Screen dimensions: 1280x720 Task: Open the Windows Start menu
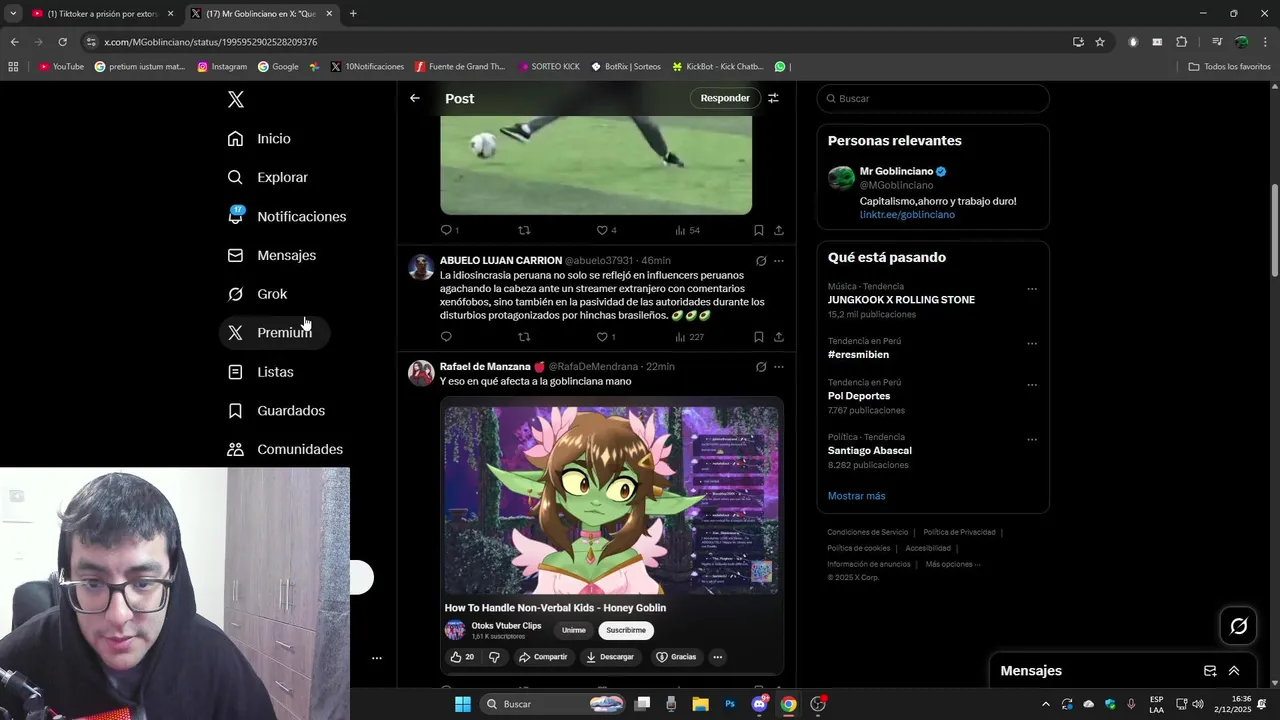pyautogui.click(x=463, y=704)
